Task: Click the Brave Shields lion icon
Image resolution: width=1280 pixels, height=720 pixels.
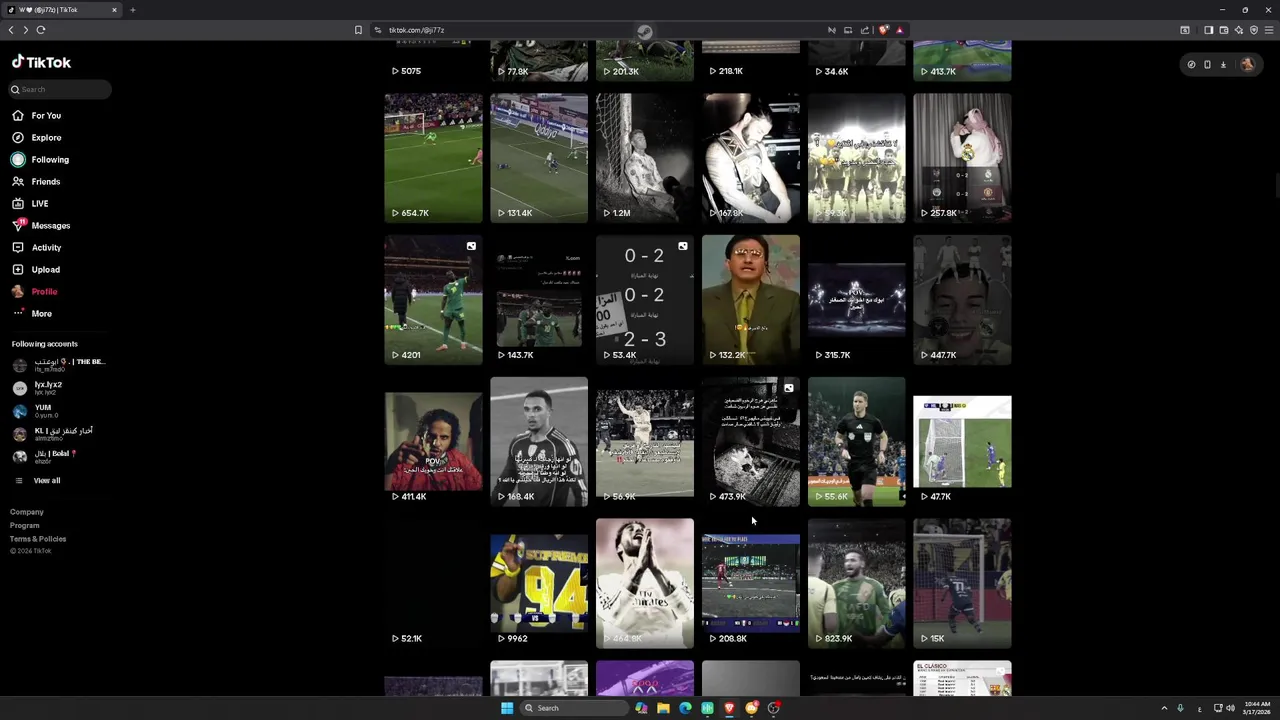Action: 883,30
